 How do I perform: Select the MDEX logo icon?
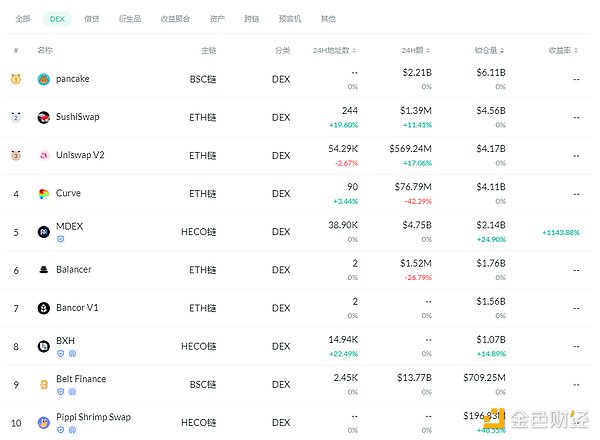44,232
